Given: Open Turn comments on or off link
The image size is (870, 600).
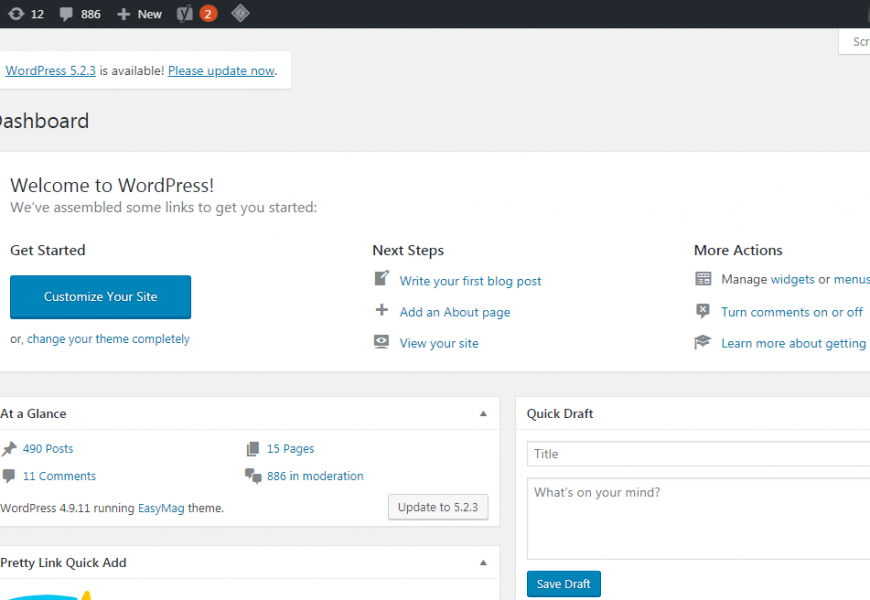Looking at the screenshot, I should click(x=792, y=312).
